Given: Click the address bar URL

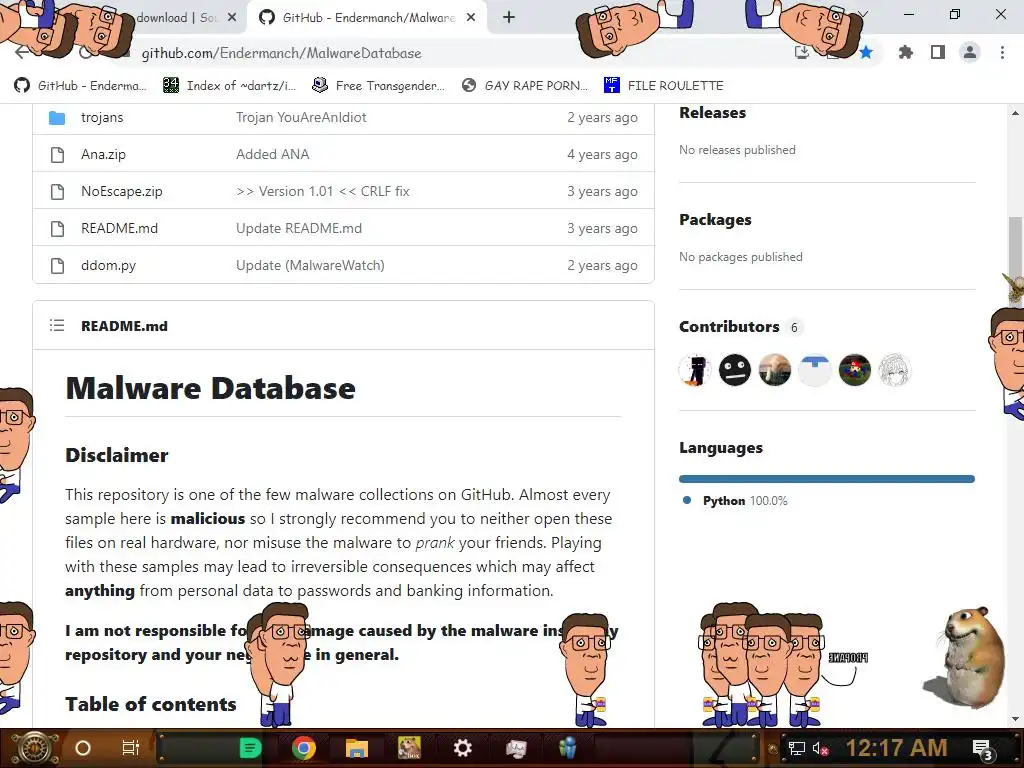Looking at the screenshot, I should [281, 53].
